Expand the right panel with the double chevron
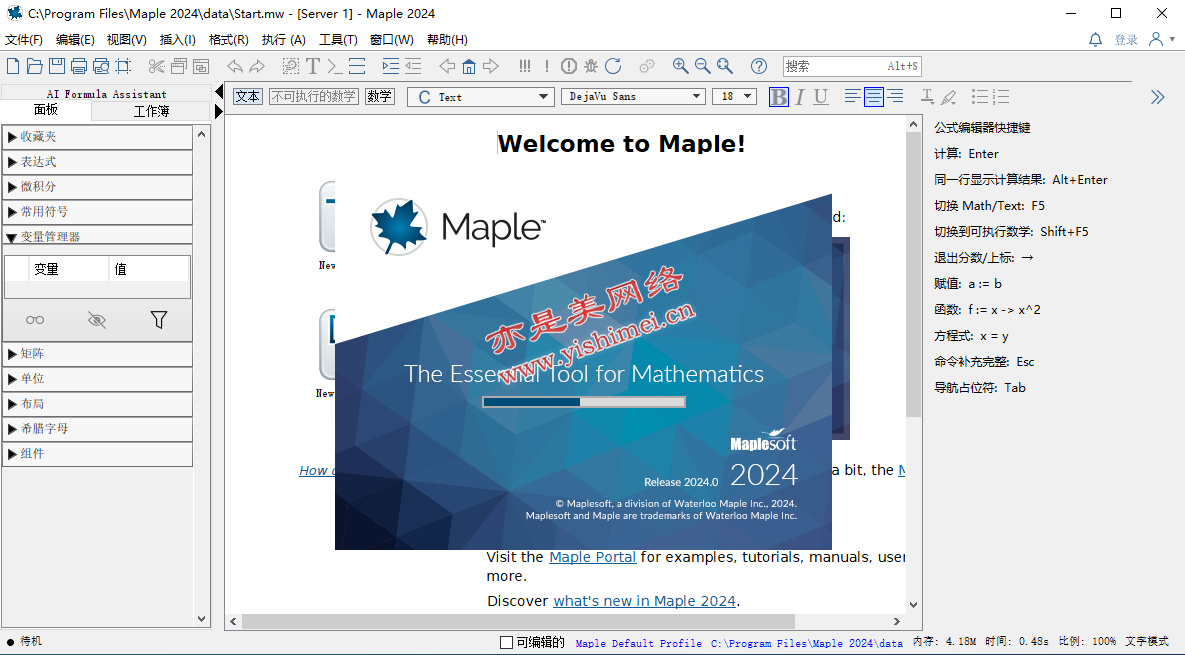The height and width of the screenshot is (655, 1185). click(1158, 97)
